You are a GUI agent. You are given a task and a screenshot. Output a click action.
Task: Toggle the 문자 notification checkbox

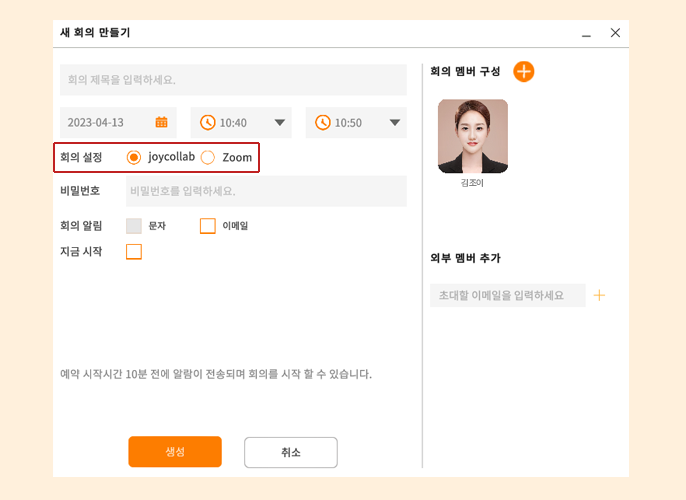(x=134, y=226)
